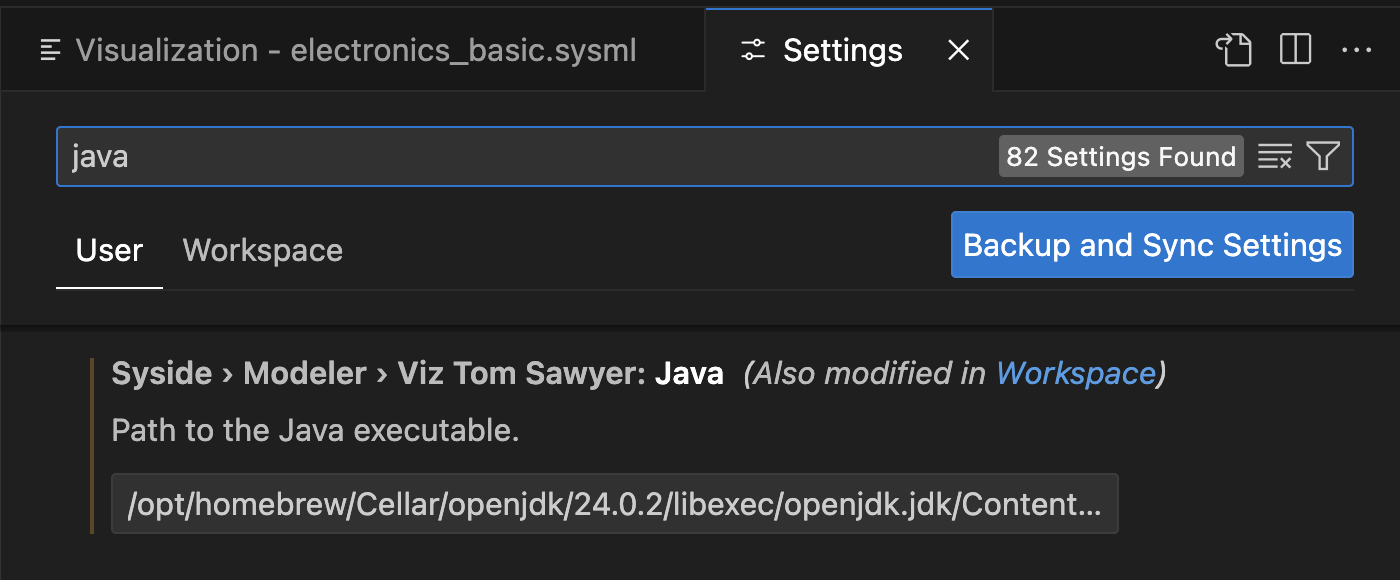Clear the settings search input
This screenshot has width=1400, height=580.
tap(1274, 157)
